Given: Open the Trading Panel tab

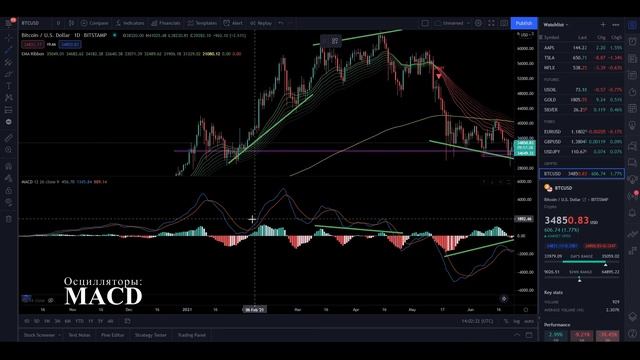Looking at the screenshot, I should [192, 335].
